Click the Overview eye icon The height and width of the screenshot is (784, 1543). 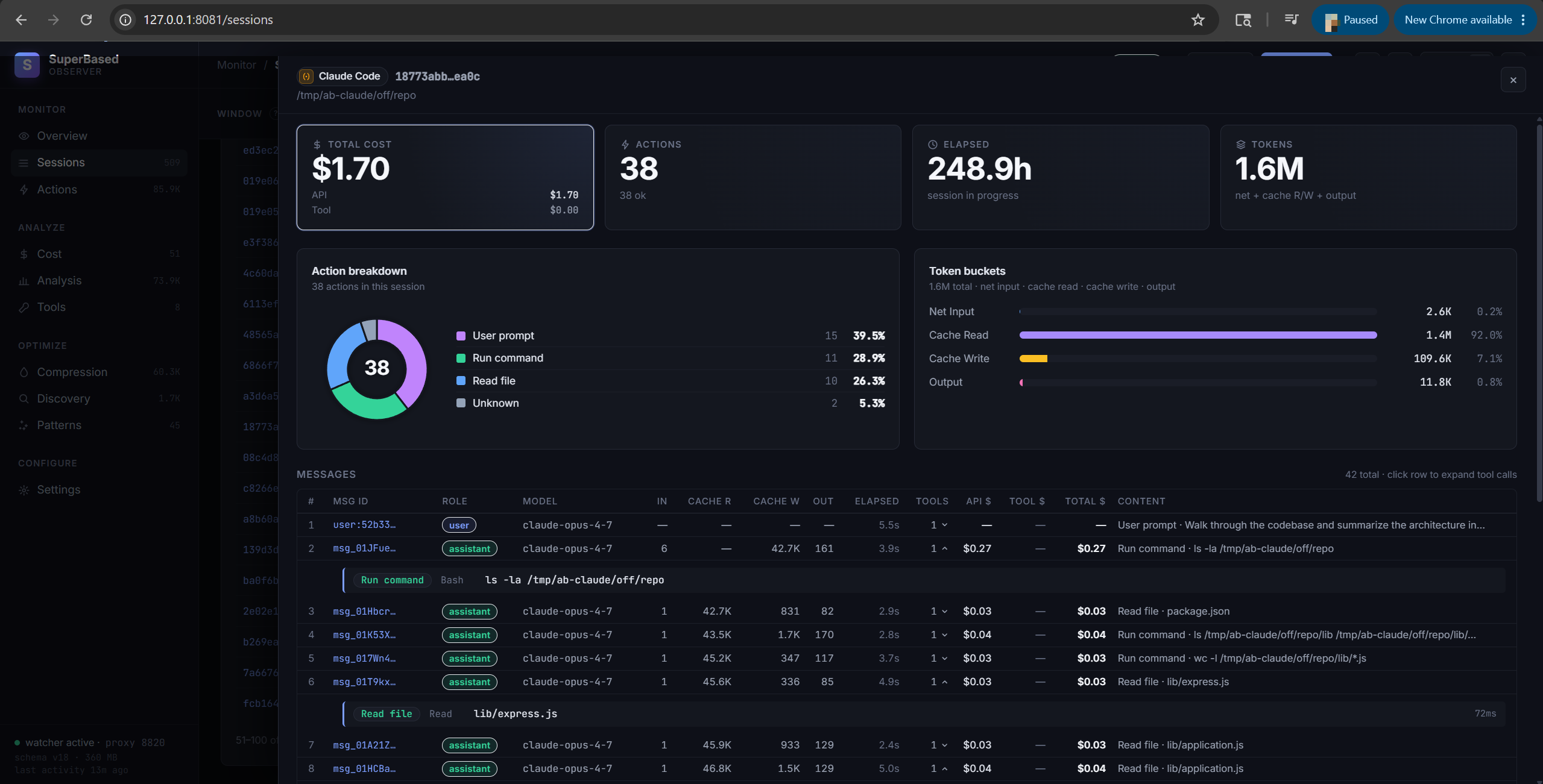pos(24,136)
